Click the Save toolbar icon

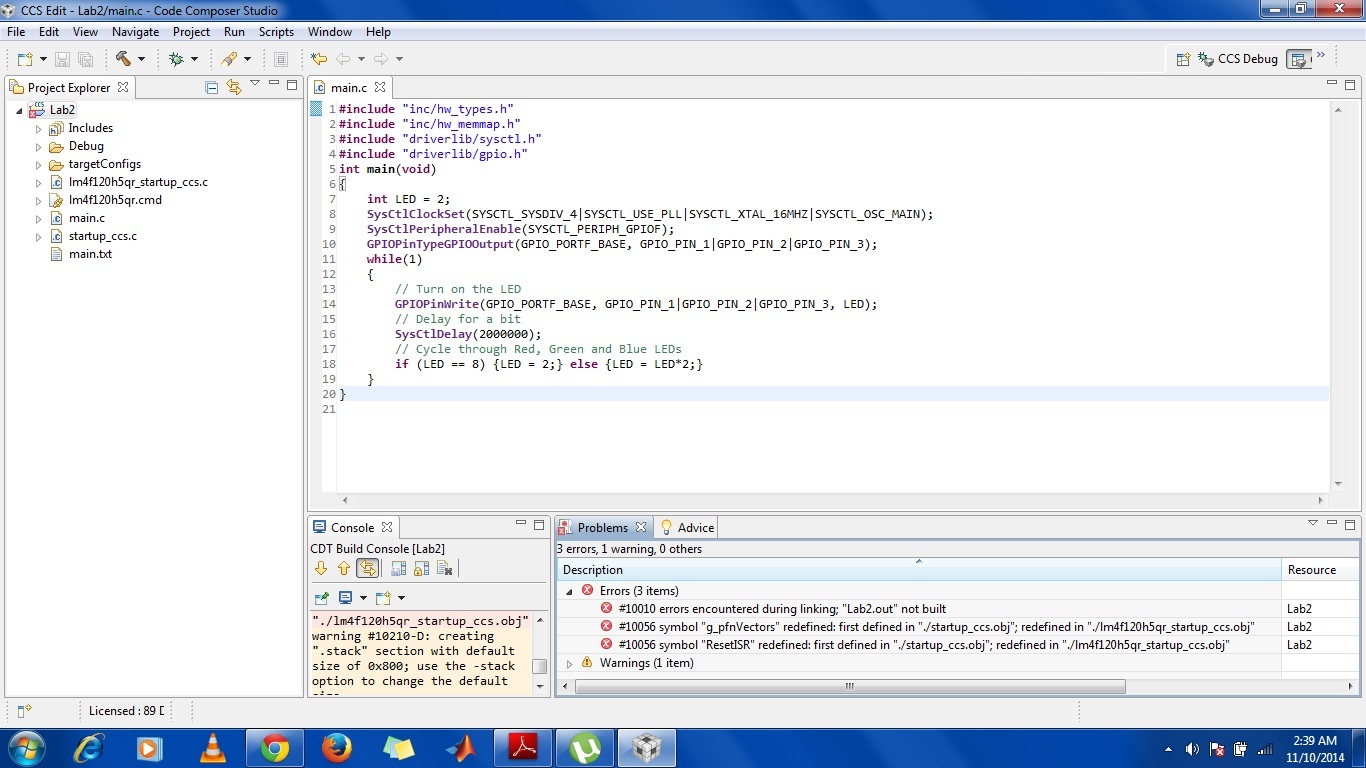pyautogui.click(x=62, y=59)
